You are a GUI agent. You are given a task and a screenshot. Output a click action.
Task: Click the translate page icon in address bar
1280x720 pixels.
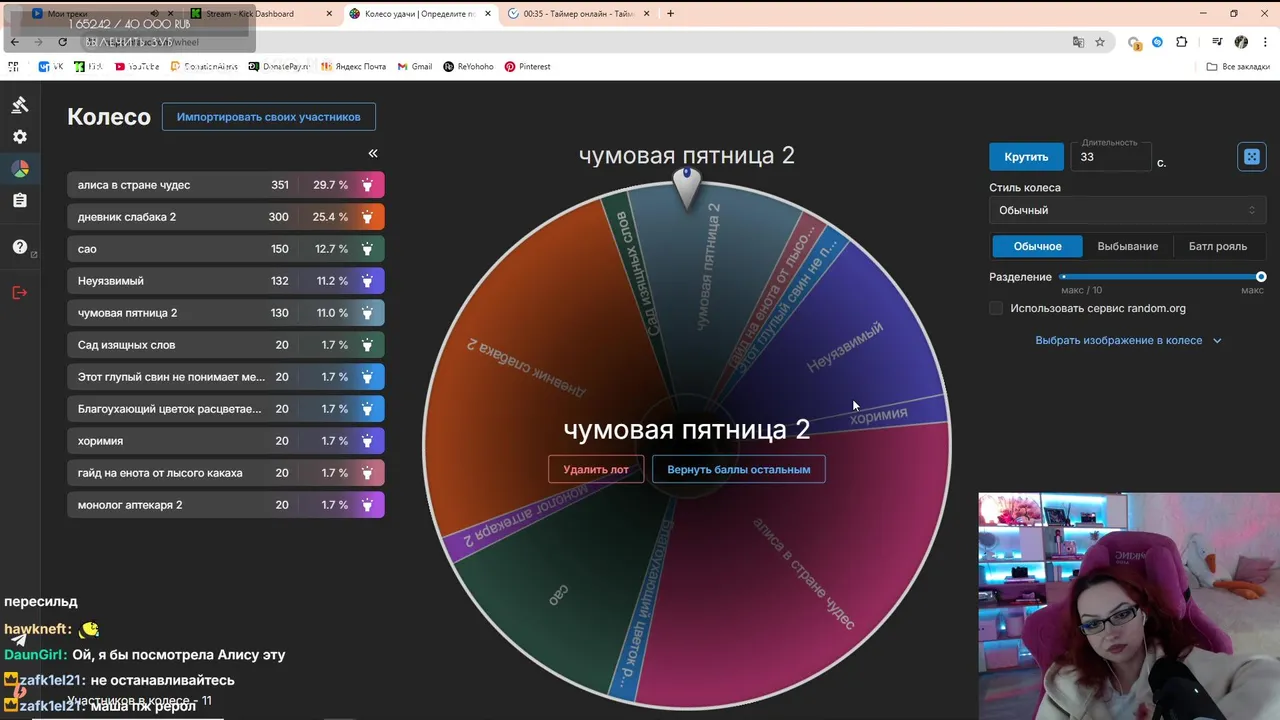point(1078,42)
